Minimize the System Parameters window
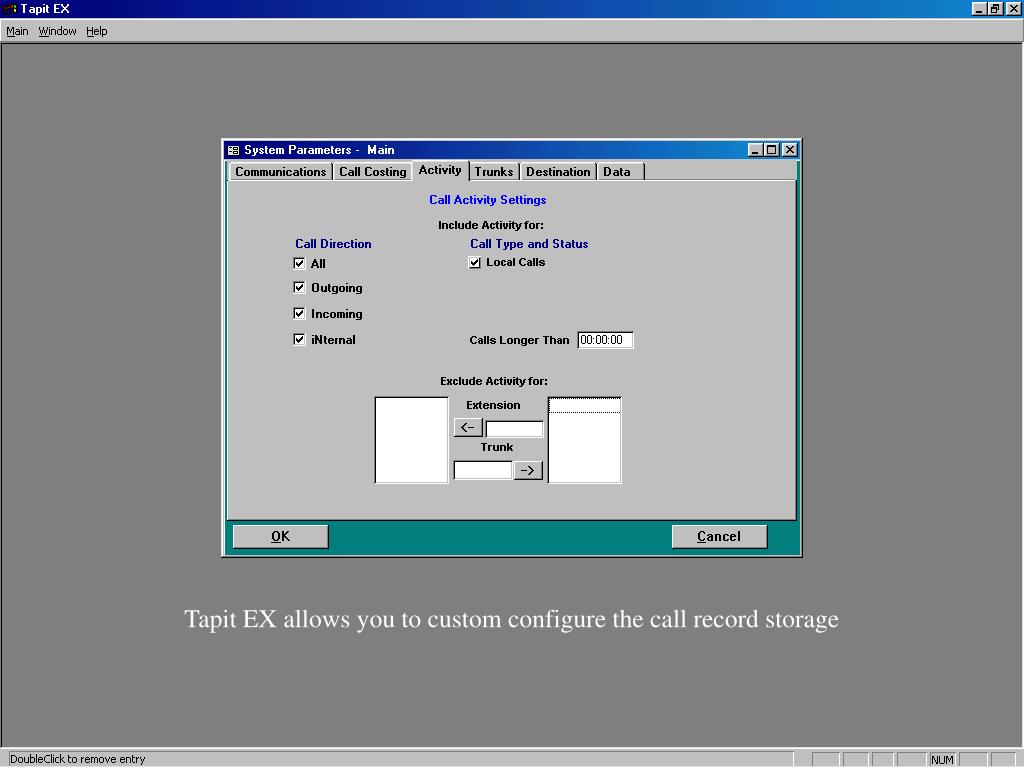Screen dimensions: 1024x768 [x=756, y=150]
